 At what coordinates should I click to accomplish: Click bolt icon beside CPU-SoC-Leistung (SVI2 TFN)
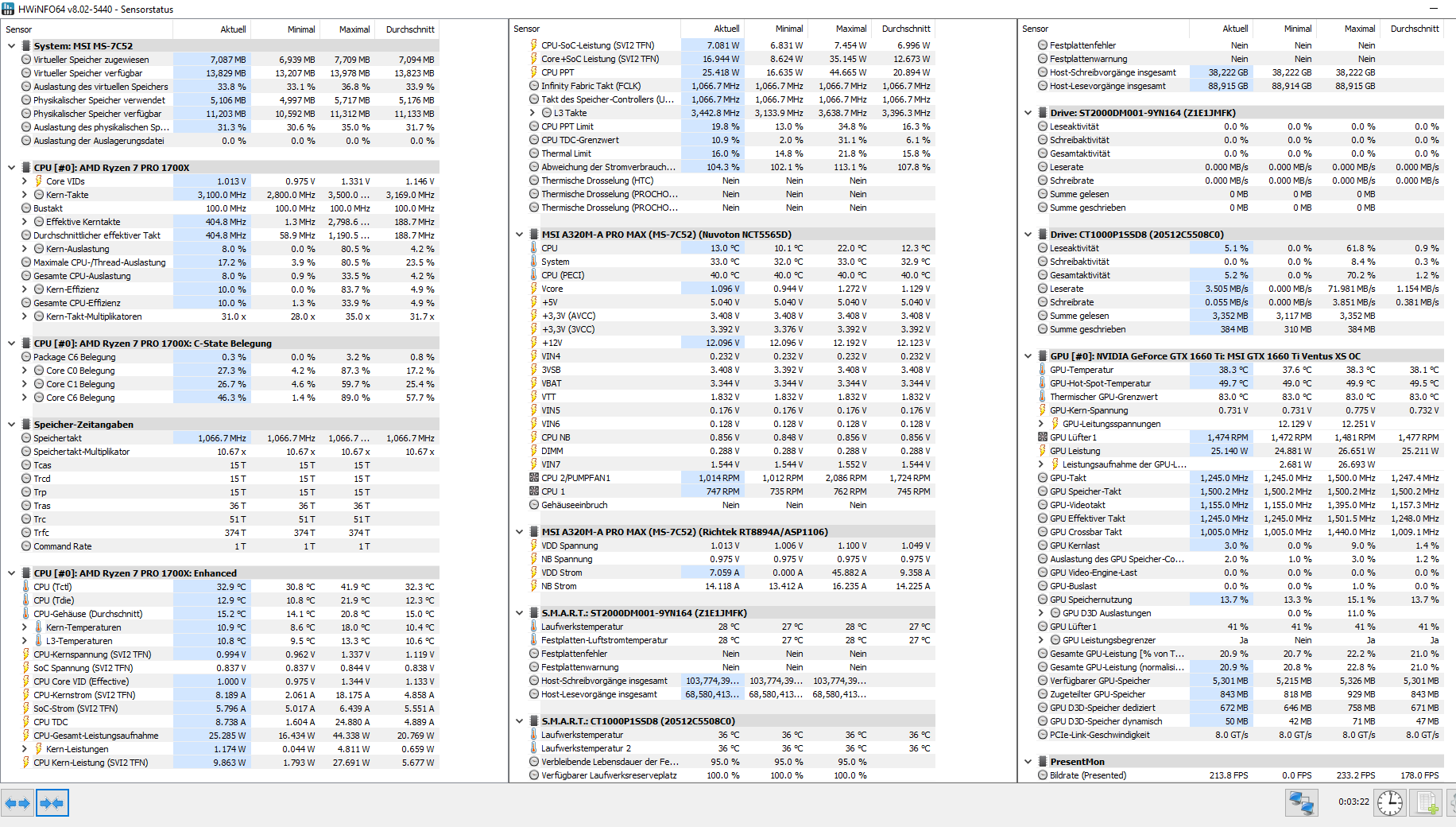coord(534,45)
